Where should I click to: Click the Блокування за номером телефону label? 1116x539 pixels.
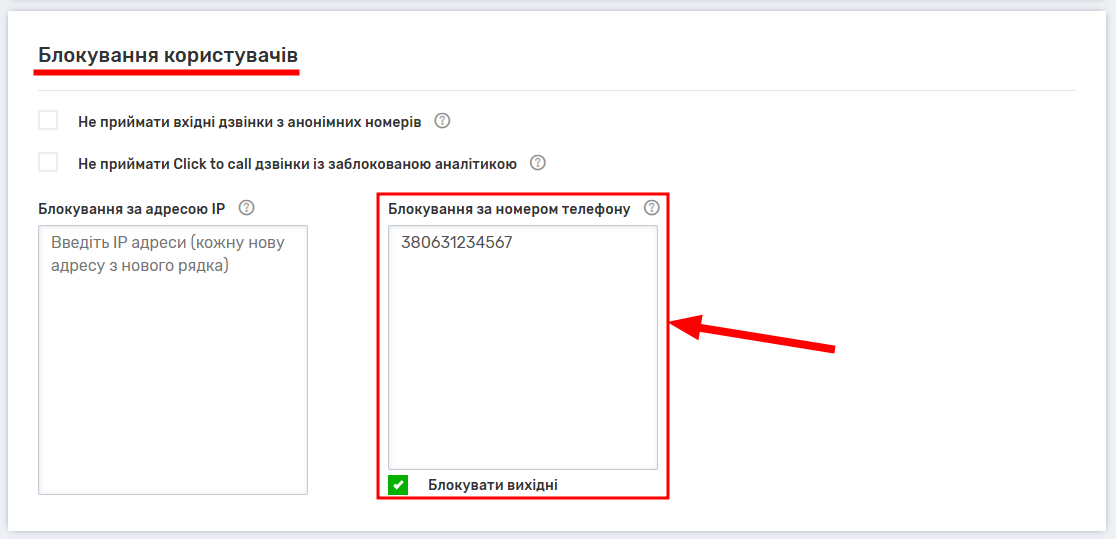(509, 209)
